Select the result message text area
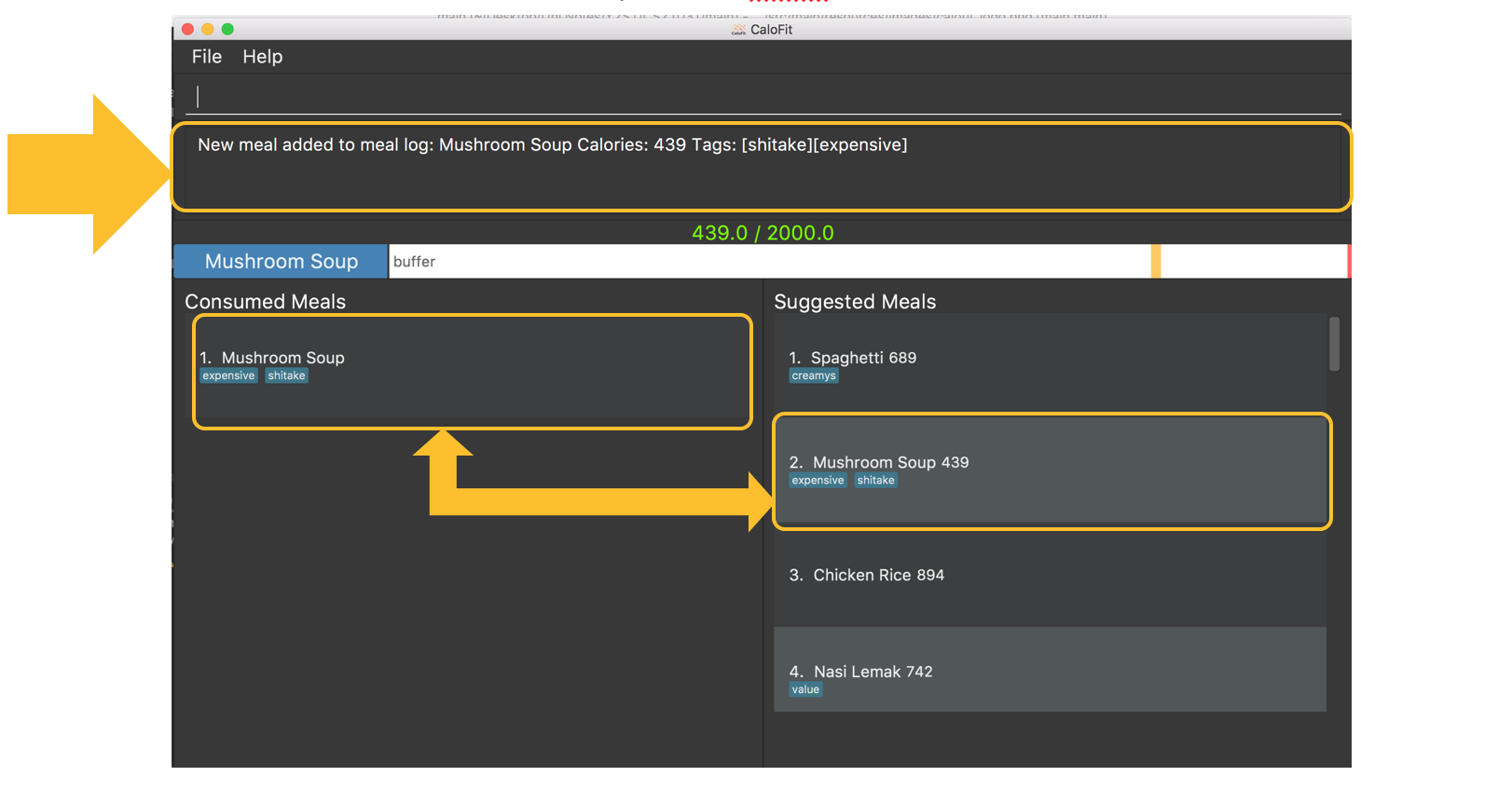1512x790 pixels. coord(762,168)
